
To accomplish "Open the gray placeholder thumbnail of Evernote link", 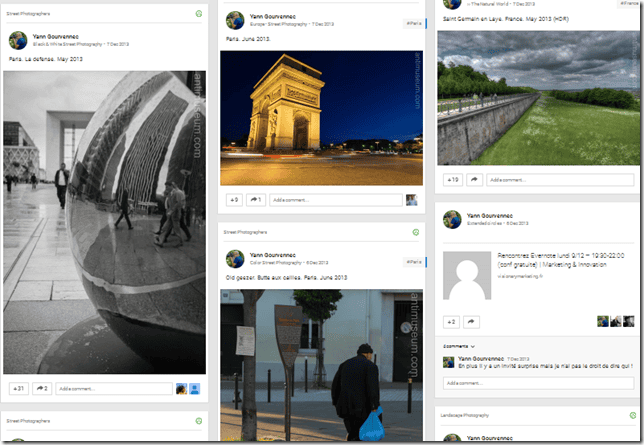I will click(x=467, y=276).
